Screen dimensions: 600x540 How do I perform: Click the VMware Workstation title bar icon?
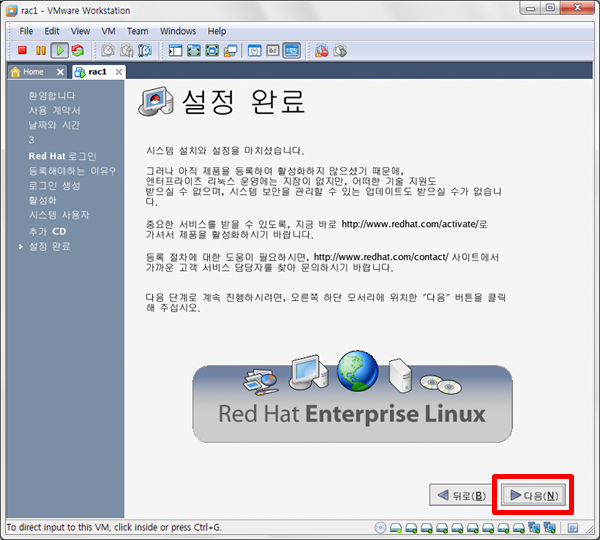click(12, 11)
